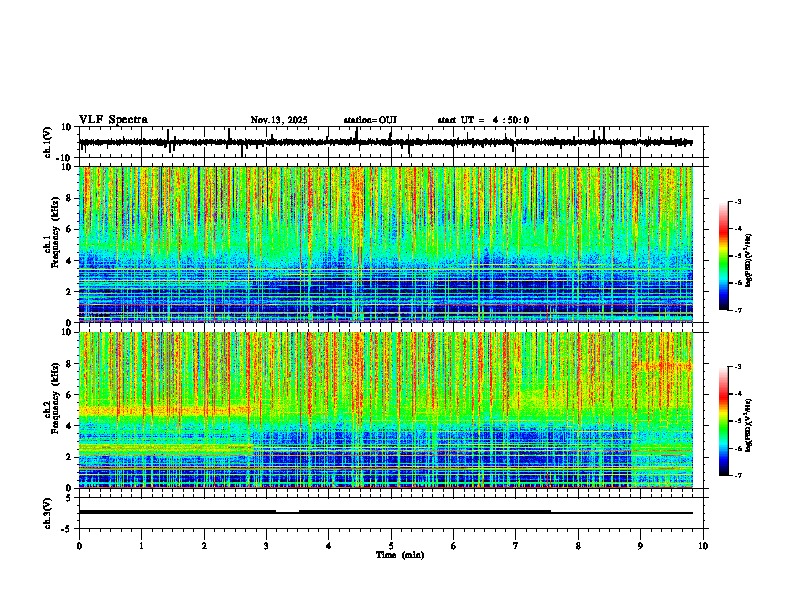
Task: Click the ch.2 "Frequency (kHz)" axis label
Action: point(55,398)
